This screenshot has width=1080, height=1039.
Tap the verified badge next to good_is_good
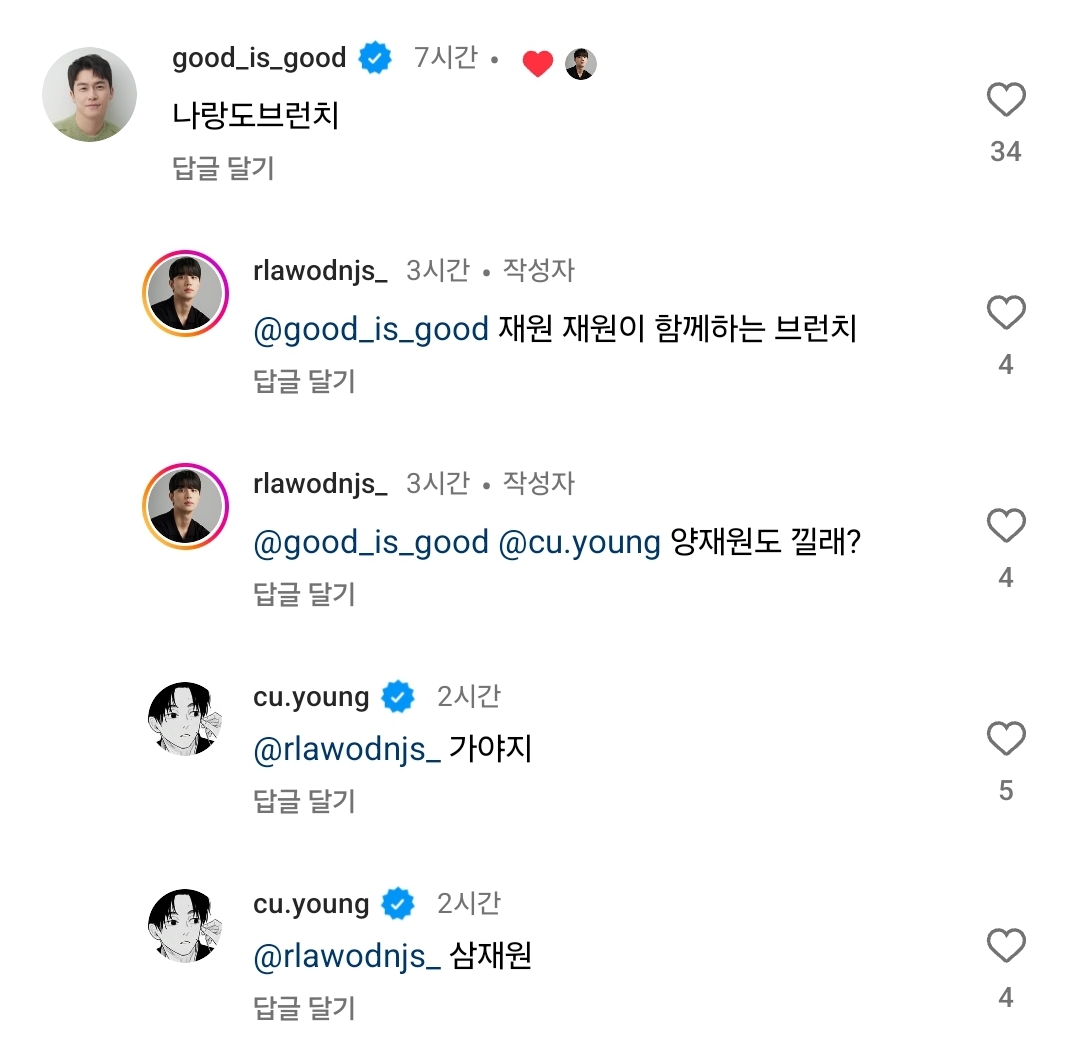click(x=375, y=59)
